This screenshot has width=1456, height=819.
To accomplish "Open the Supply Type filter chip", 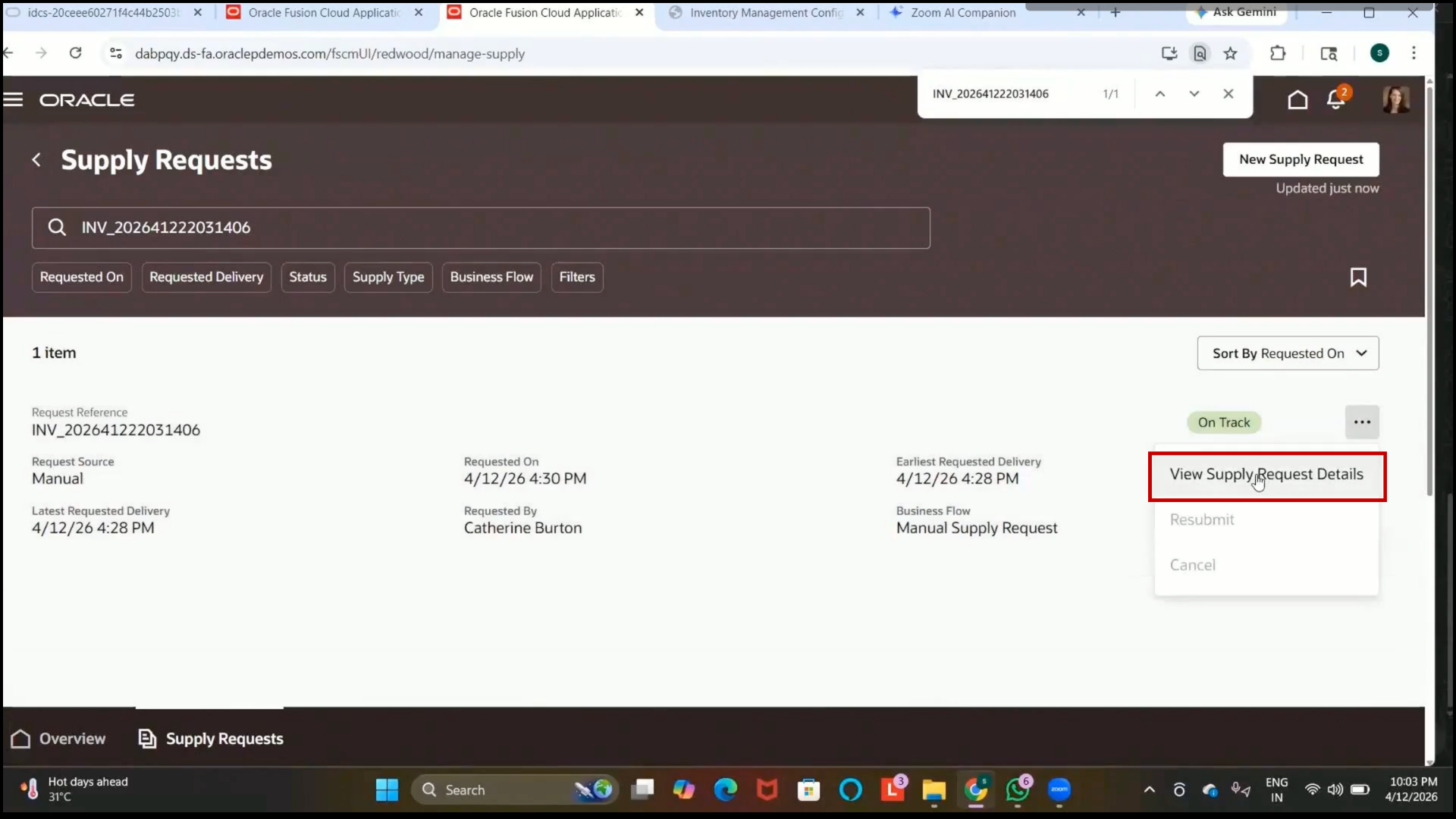I will coord(388,278).
